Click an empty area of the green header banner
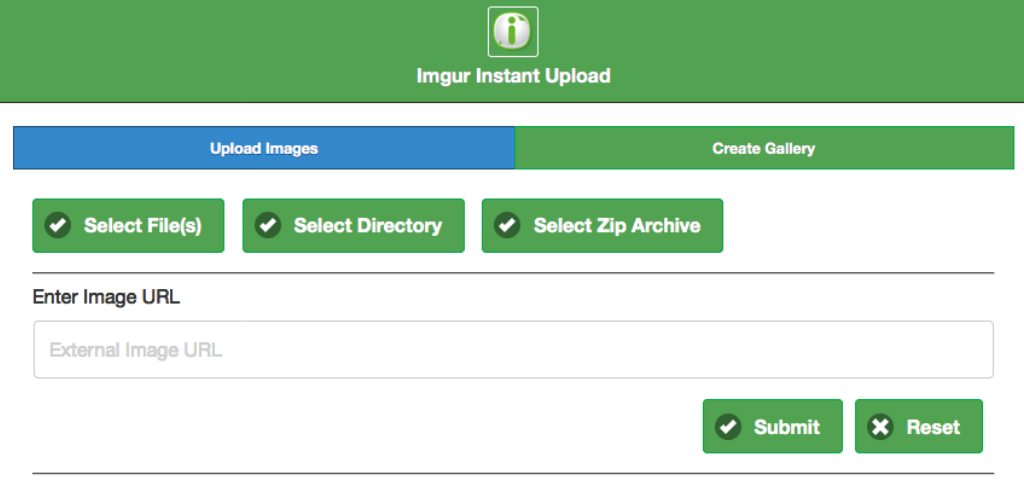Image resolution: width=1024 pixels, height=500 pixels. click(x=200, y=50)
